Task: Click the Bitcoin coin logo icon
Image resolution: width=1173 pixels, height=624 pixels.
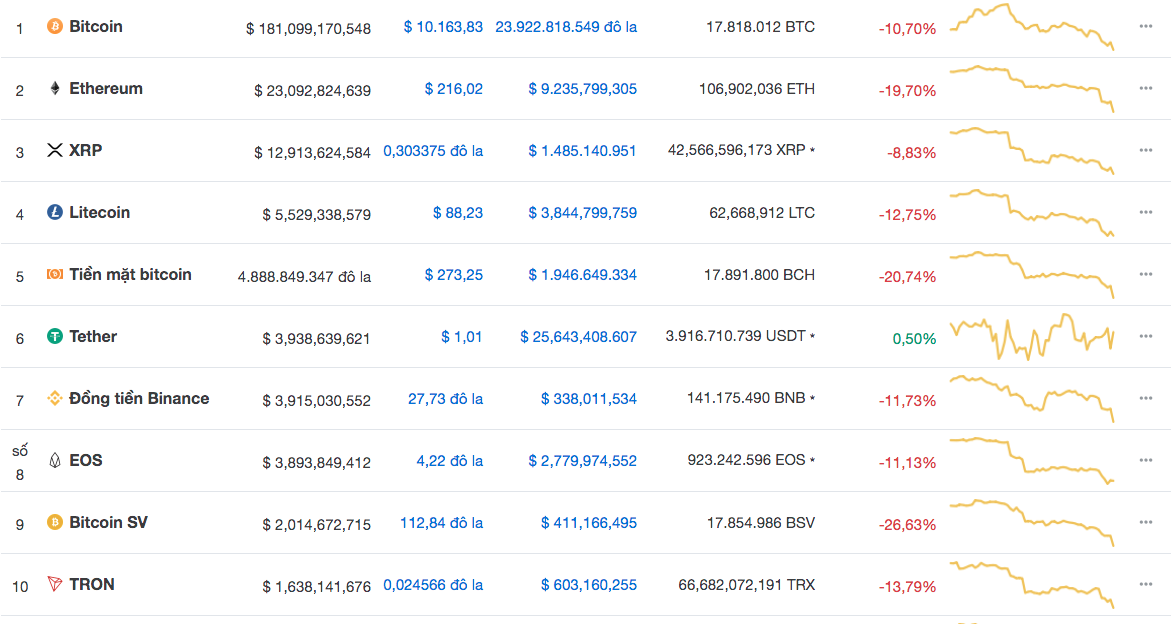Action: point(55,27)
